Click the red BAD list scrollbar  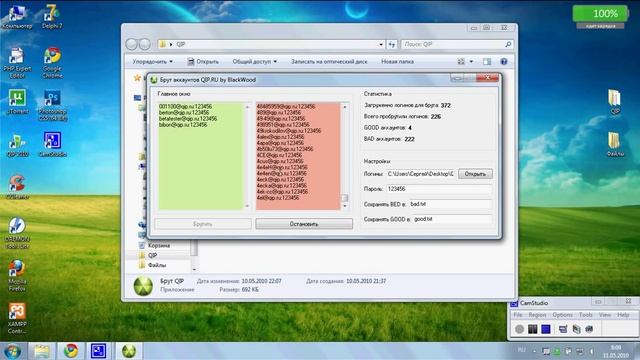click(345, 156)
